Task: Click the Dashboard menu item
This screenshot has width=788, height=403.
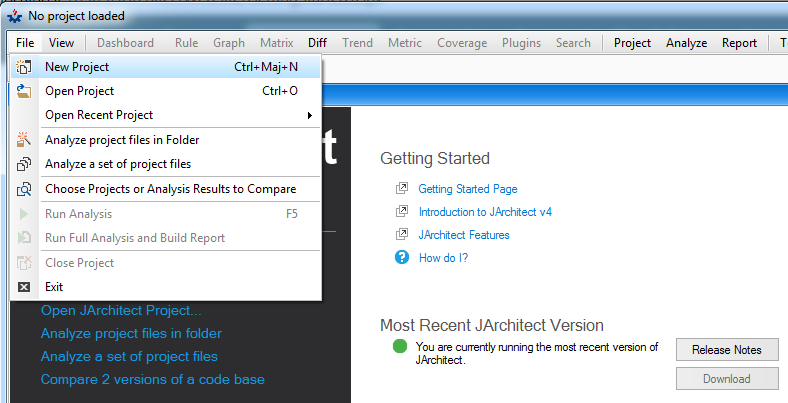Action: (125, 43)
